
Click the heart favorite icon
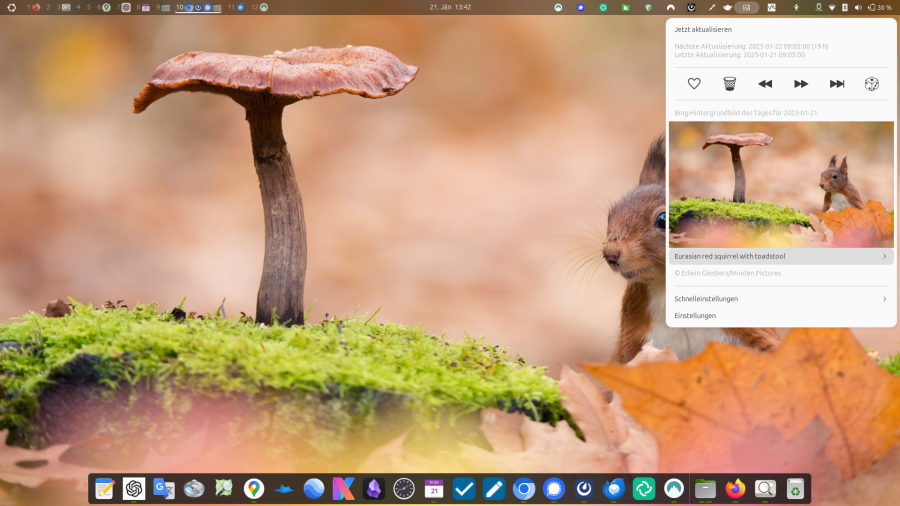click(694, 84)
